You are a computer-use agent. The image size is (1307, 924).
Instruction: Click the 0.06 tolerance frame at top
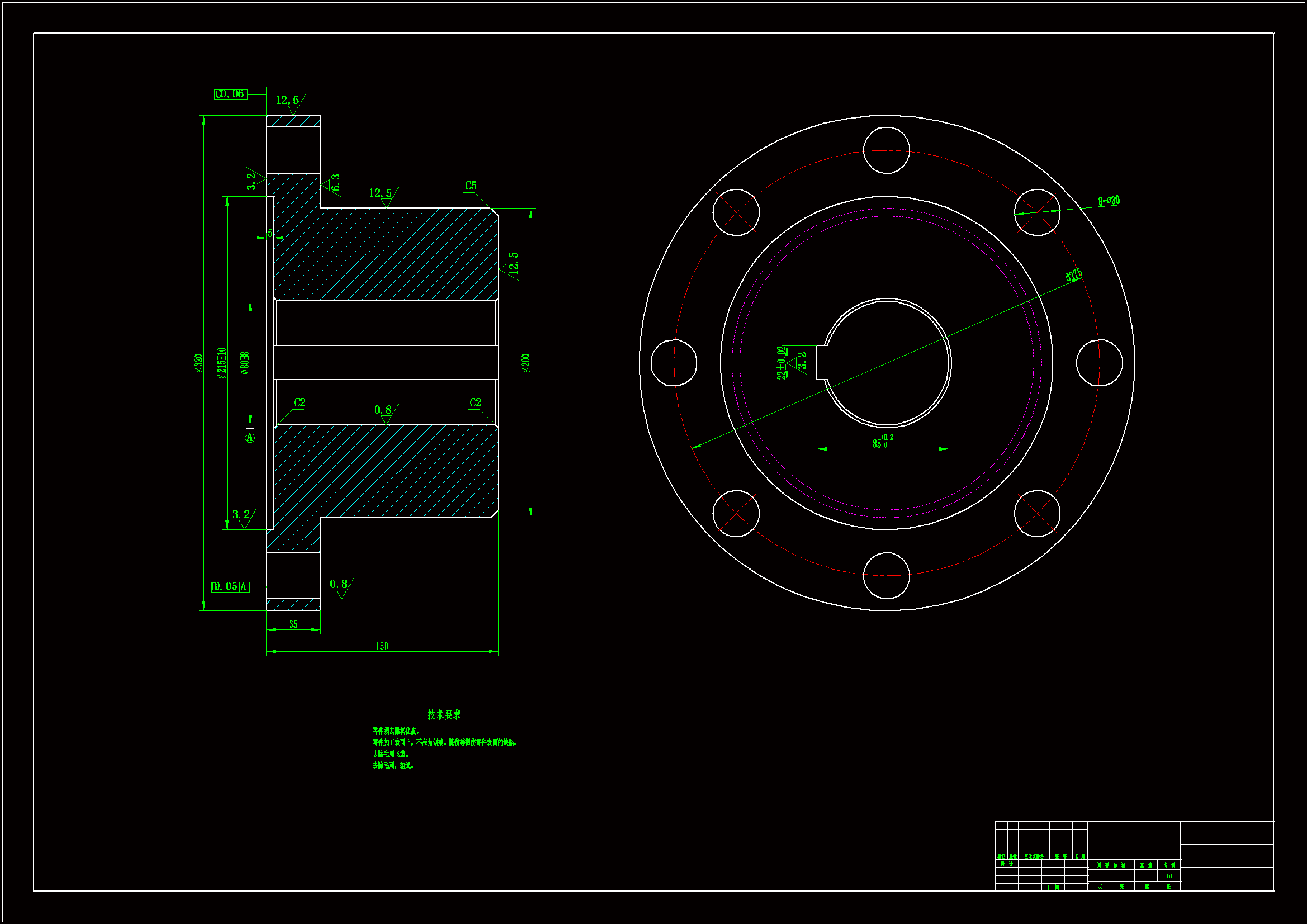[231, 94]
